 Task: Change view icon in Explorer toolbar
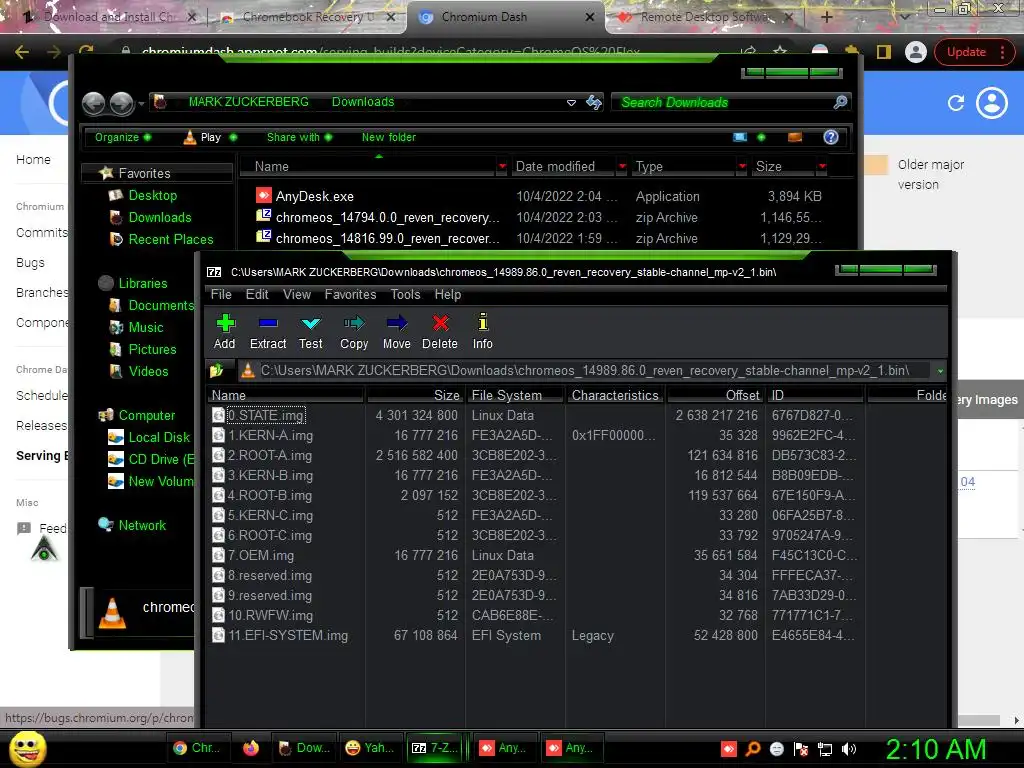[x=740, y=137]
